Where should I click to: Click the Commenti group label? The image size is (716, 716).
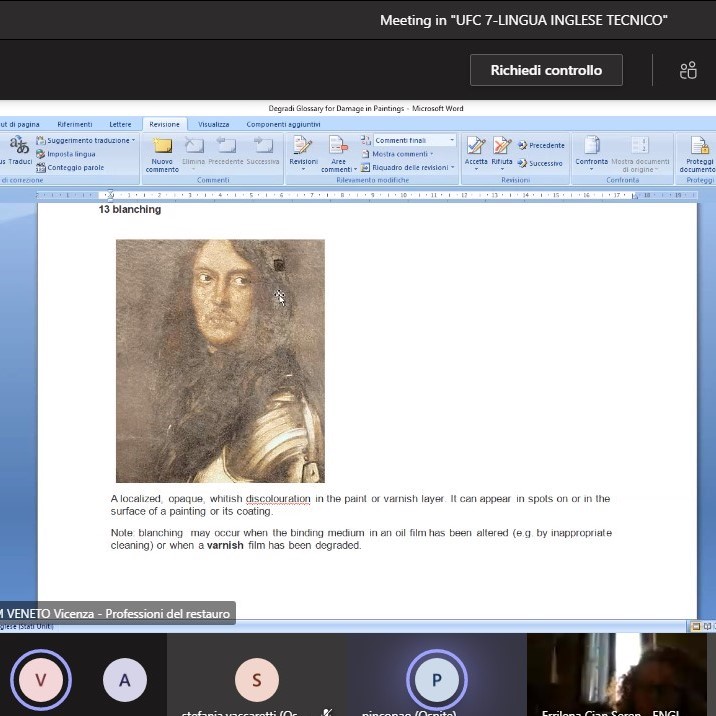click(213, 180)
